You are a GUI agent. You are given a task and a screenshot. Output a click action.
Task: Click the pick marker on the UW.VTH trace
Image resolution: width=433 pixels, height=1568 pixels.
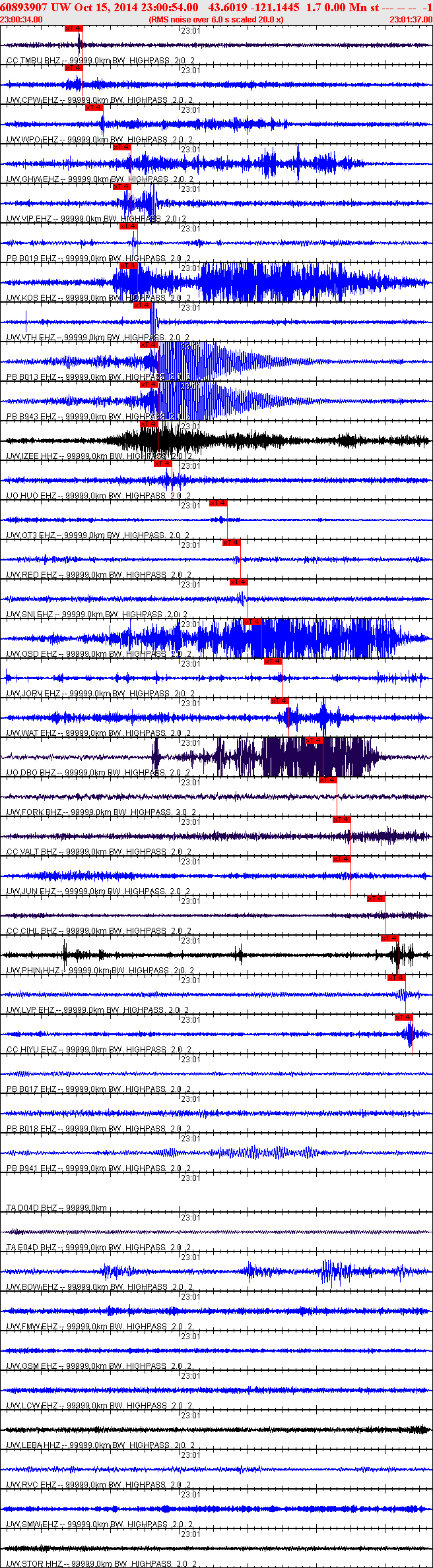(143, 305)
